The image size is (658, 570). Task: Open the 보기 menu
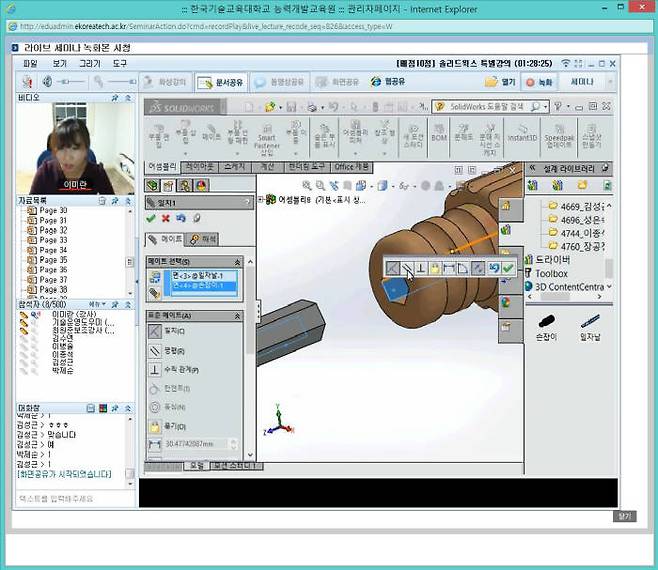[x=60, y=64]
